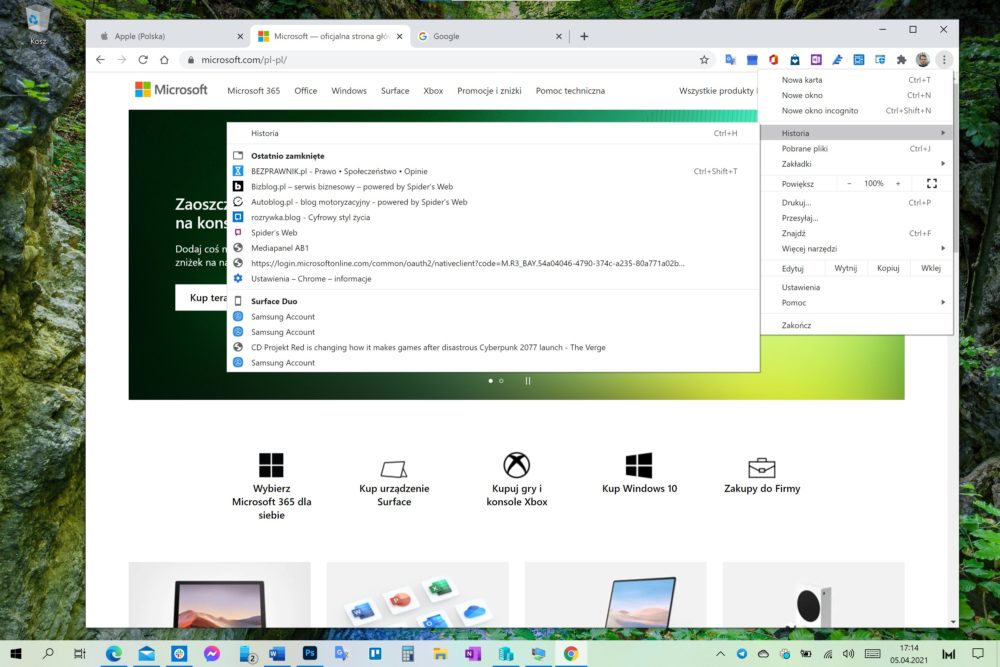The width and height of the screenshot is (1000, 667).
Task: Decrease zoom with the minus button
Action: tap(849, 184)
